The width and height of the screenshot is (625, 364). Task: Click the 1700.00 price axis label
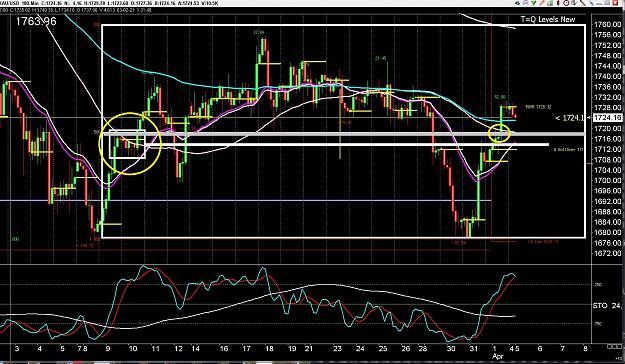[608, 180]
